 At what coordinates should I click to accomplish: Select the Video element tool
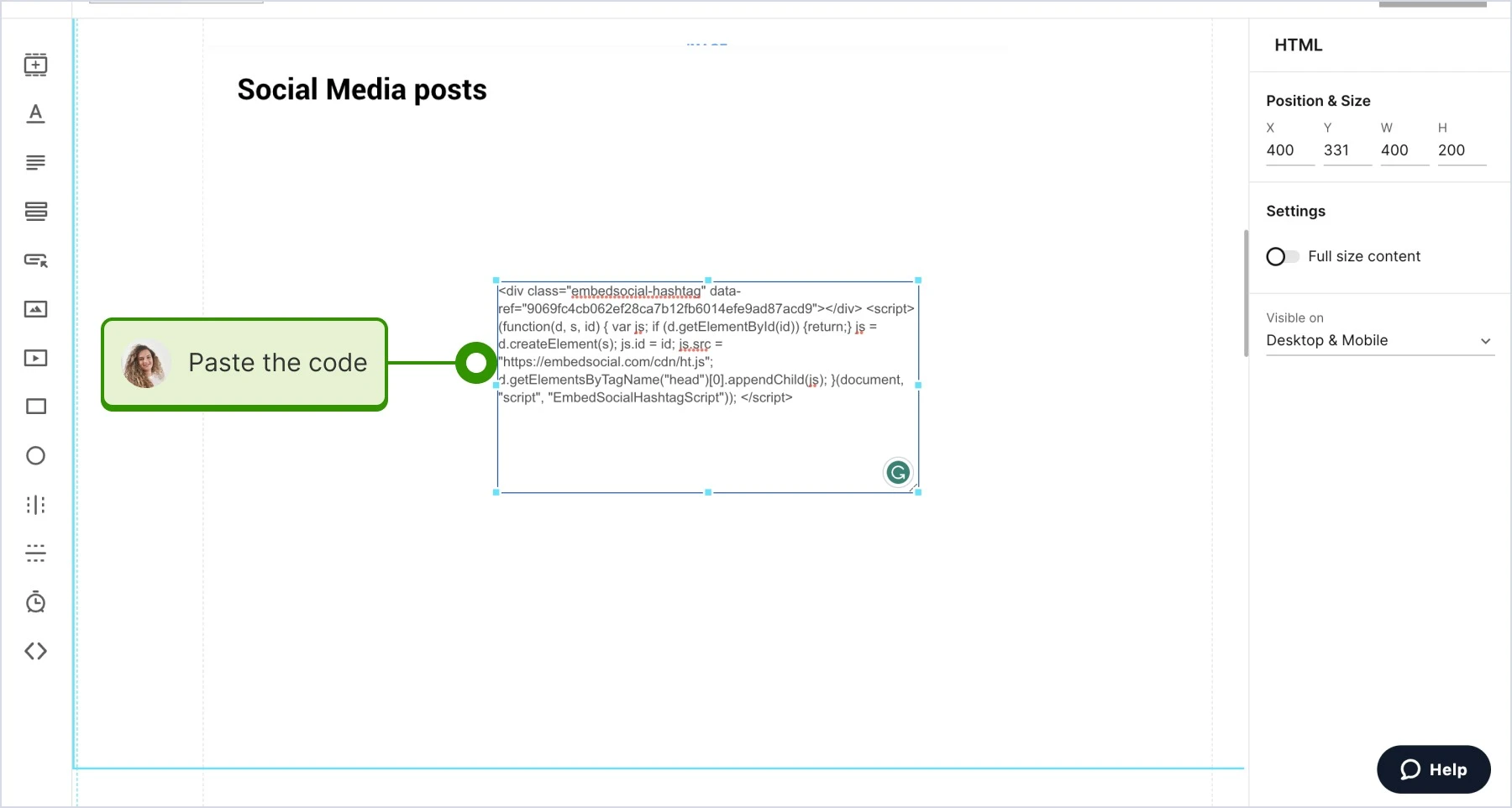click(x=35, y=358)
